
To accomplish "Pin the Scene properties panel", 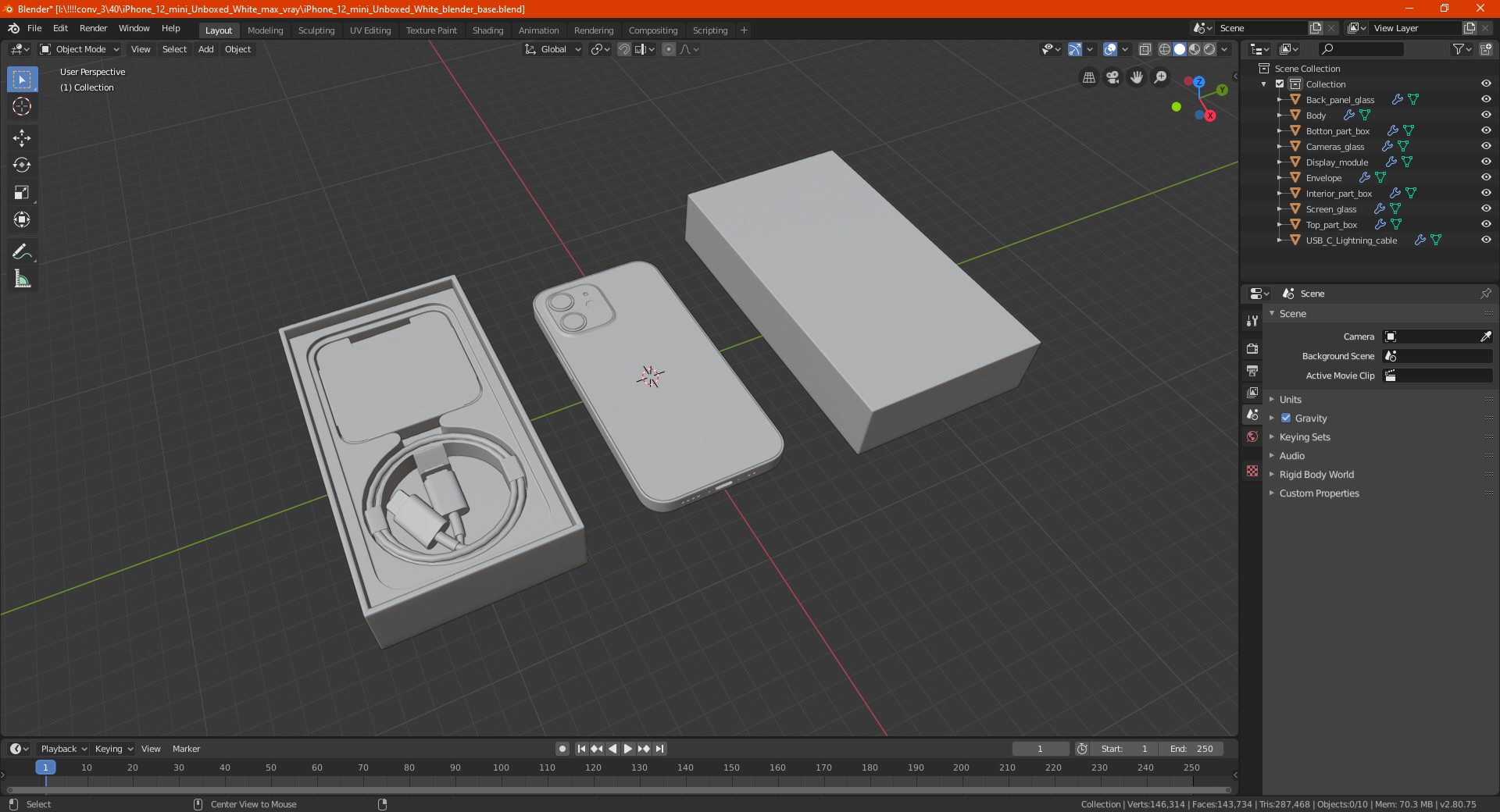I will tap(1485, 294).
